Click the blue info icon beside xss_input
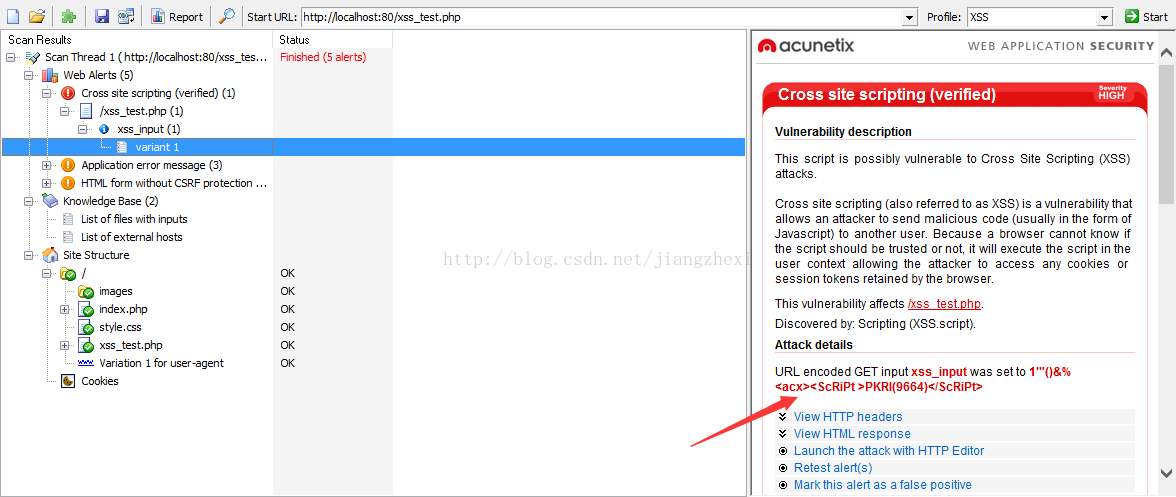This screenshot has width=1176, height=497. coord(104,129)
